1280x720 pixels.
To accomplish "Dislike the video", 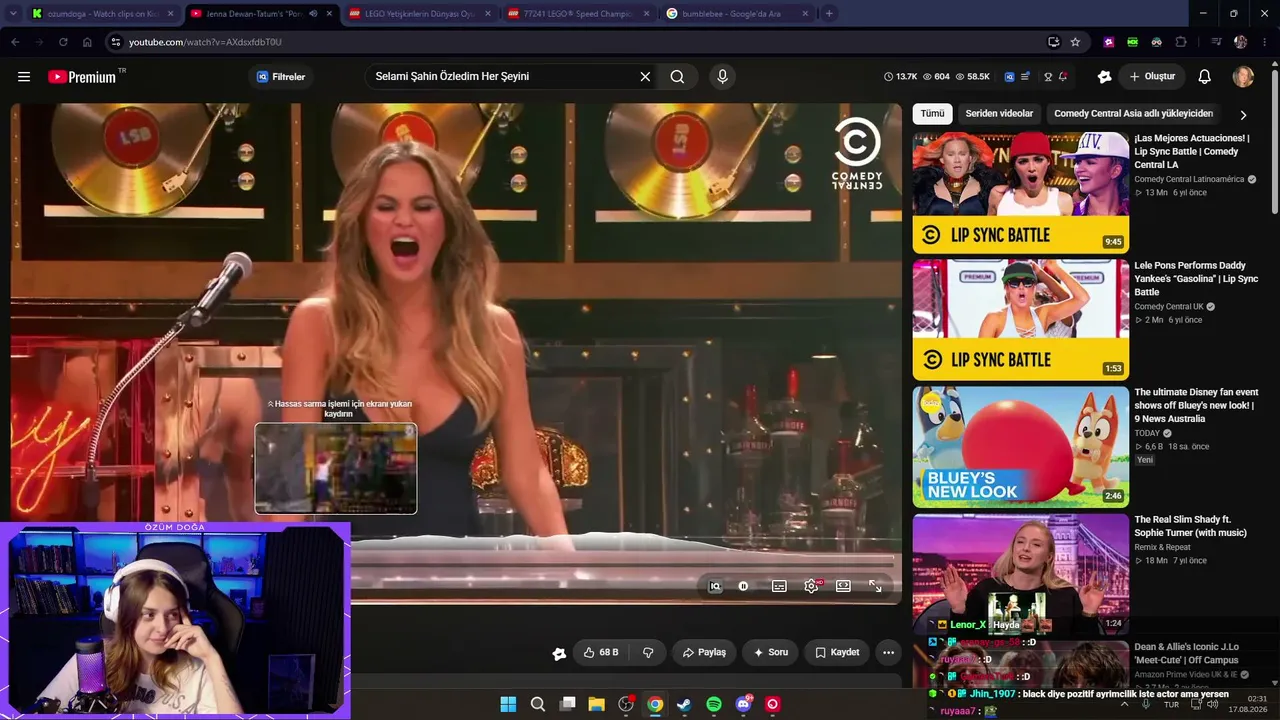I will 648,652.
